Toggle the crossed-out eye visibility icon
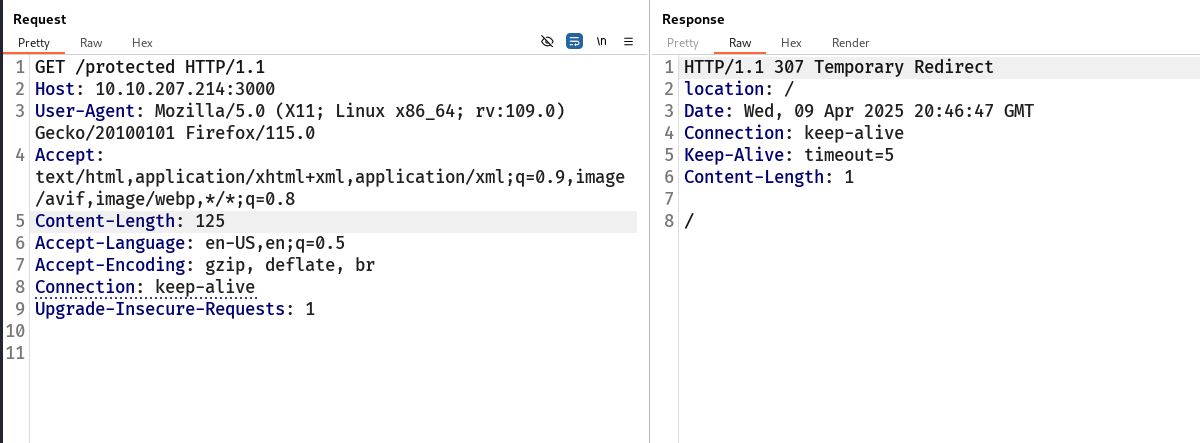 tap(546, 42)
